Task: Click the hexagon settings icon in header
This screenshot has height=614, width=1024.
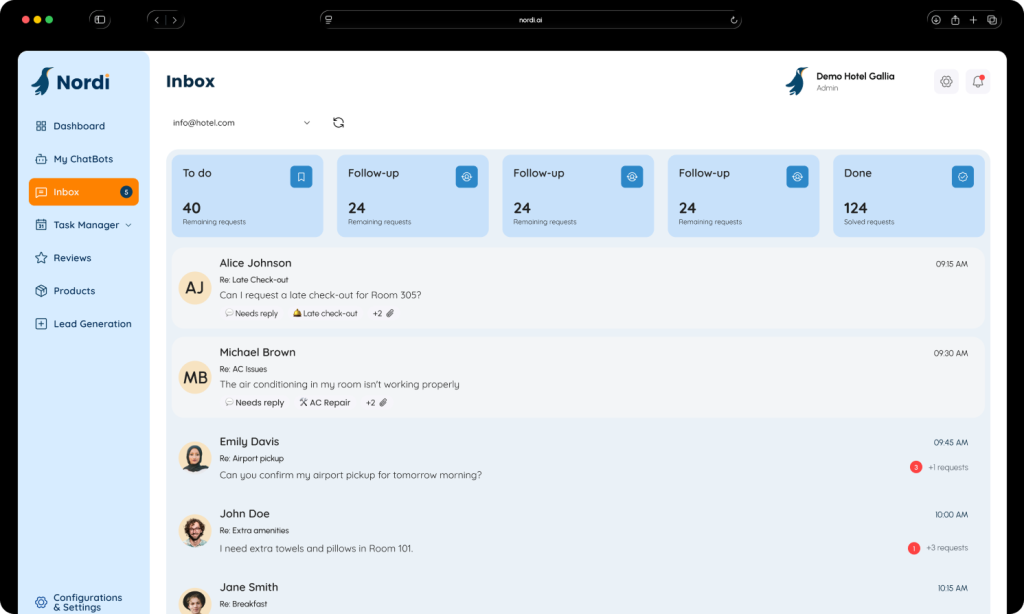Action: [945, 82]
